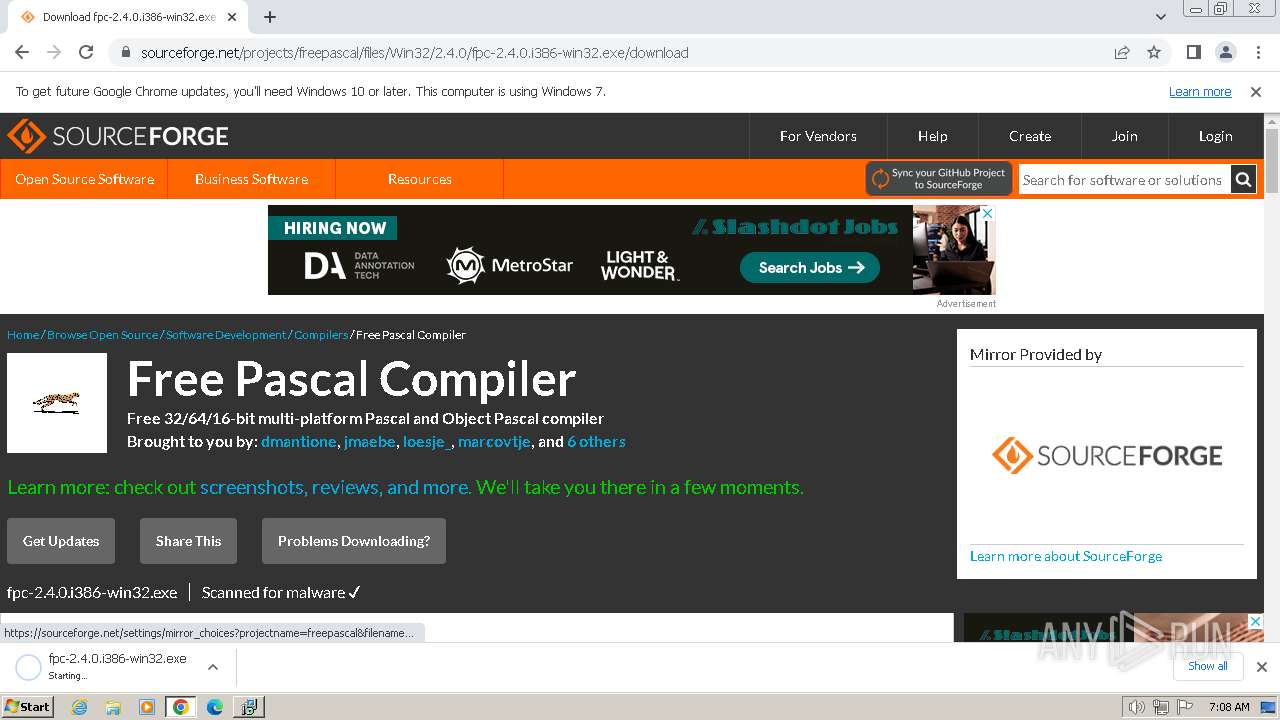The height and width of the screenshot is (720, 1280).
Task: Open the Windows Start button
Action: click(x=28, y=706)
